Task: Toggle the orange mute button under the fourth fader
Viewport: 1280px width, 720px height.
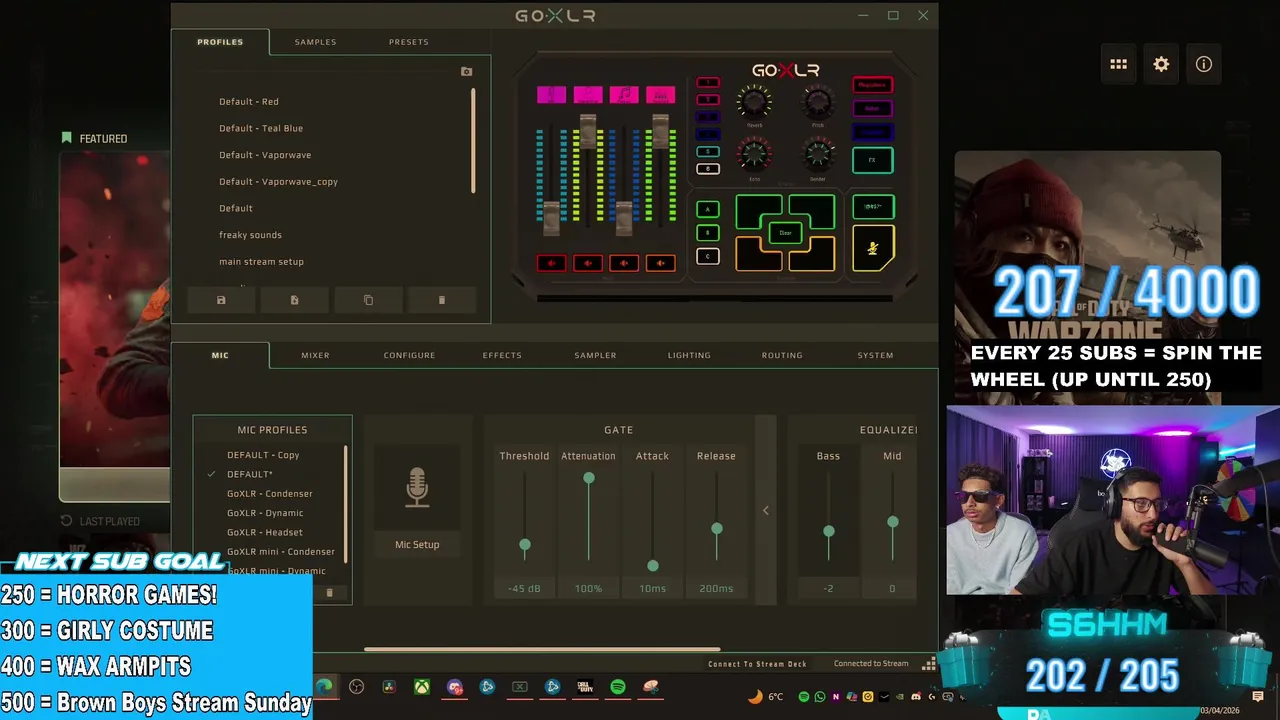Action: (x=661, y=263)
